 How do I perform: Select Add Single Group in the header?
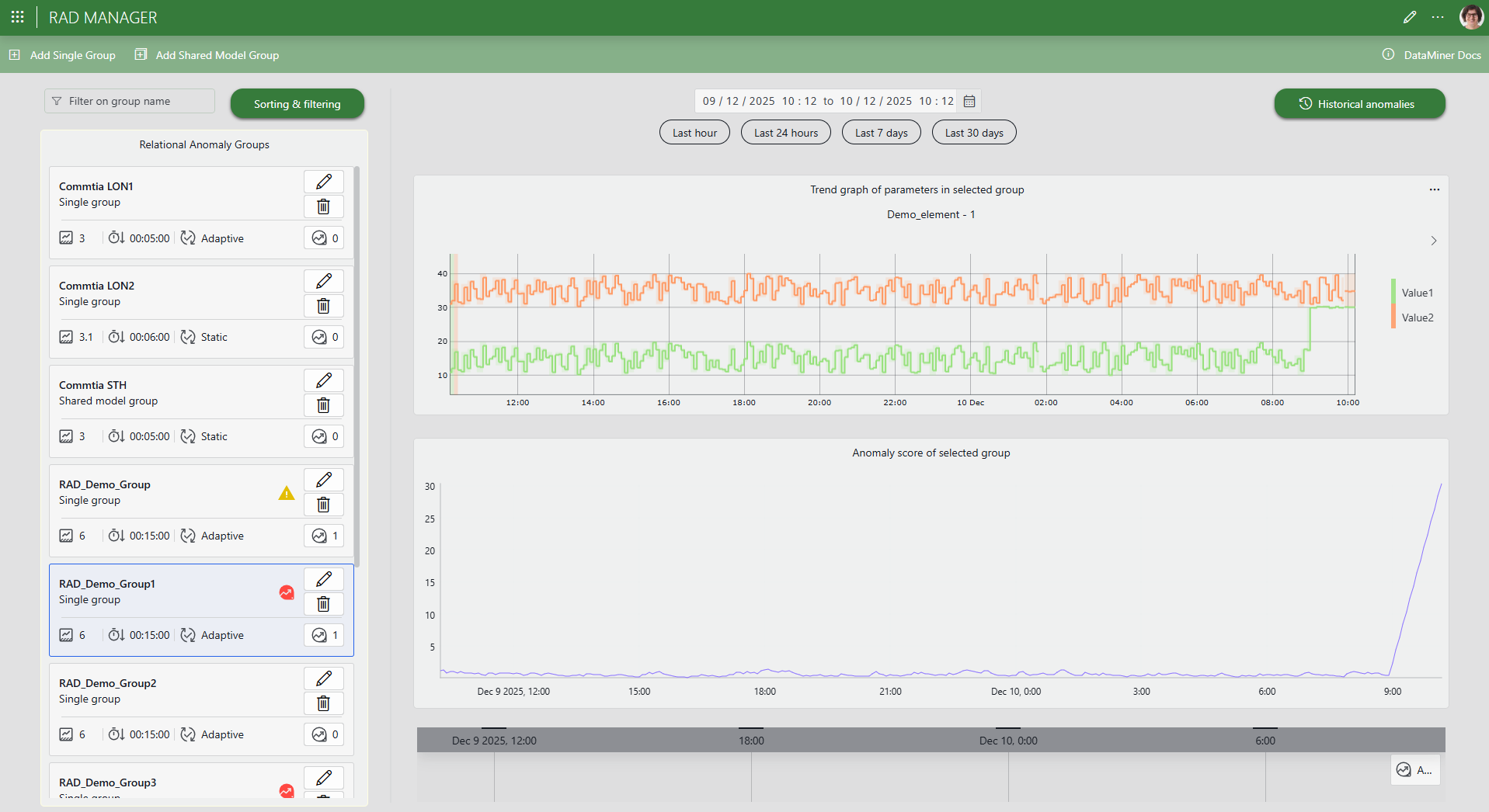coord(62,55)
